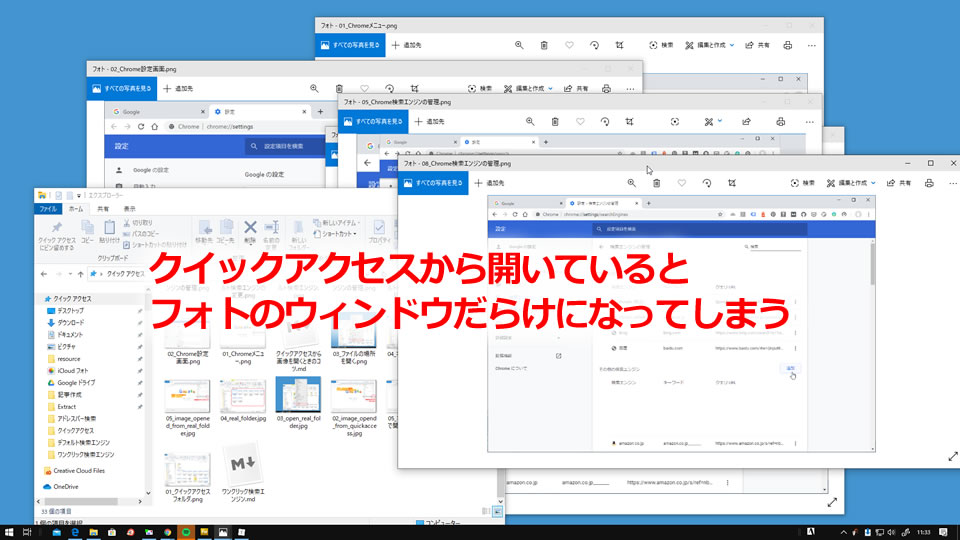
Task: Rotate the photo in 02_Chrome設定画面 window
Action: pos(389,88)
